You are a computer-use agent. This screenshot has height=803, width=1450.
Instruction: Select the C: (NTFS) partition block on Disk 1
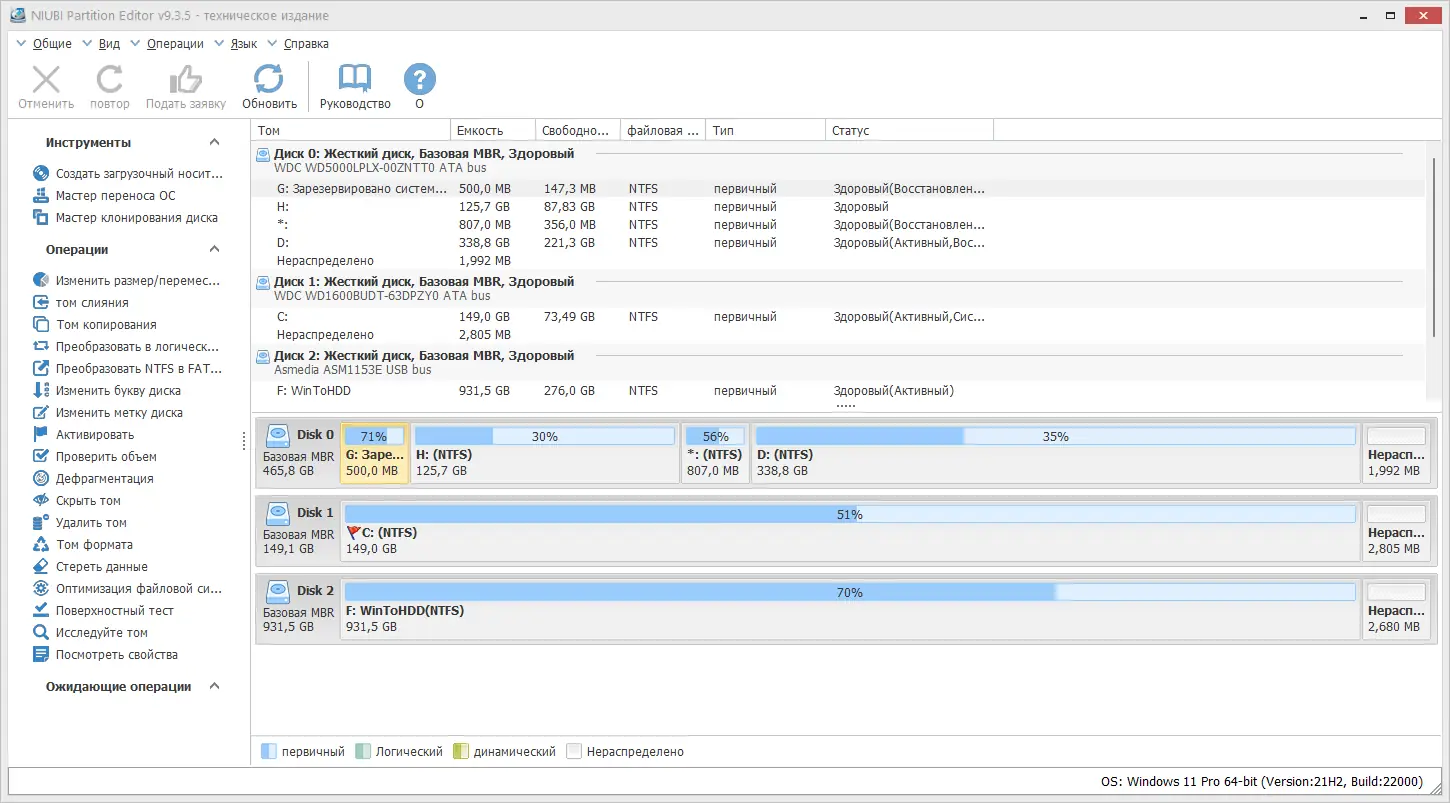(850, 529)
